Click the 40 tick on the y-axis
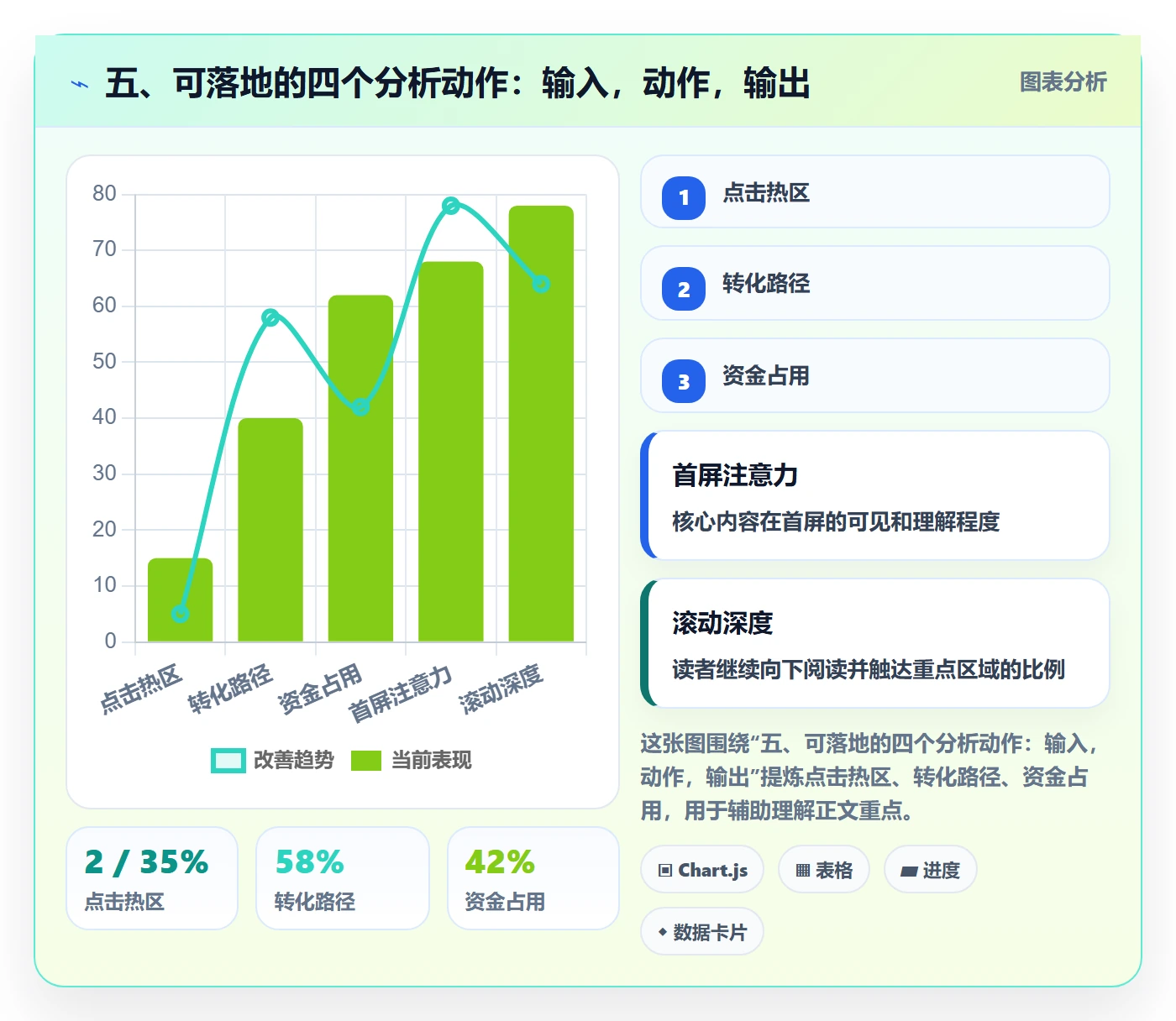Screen dimensions: 1176x1021 point(105,417)
